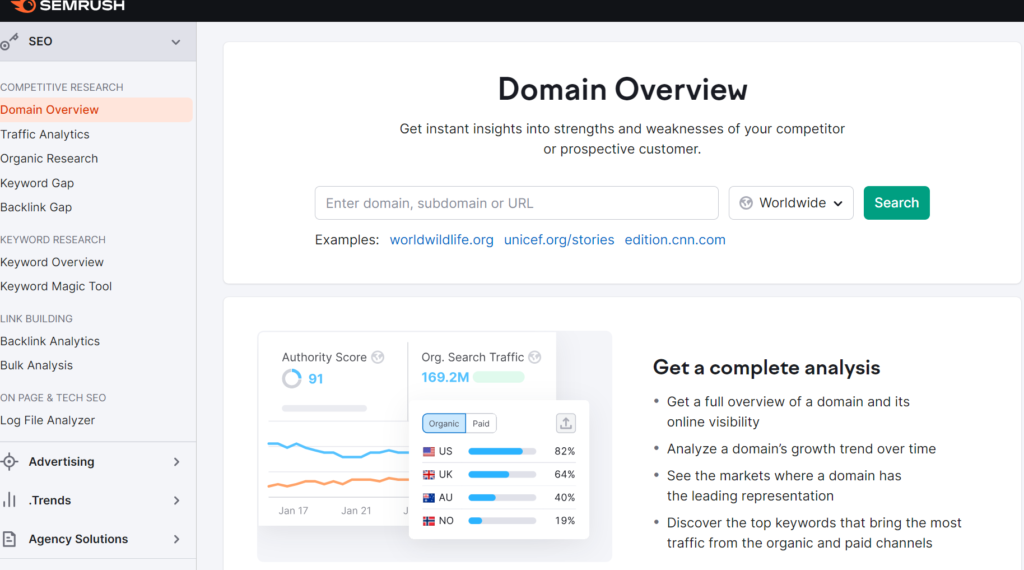Click the UK 64% progress bar
1024x570 pixels.
click(502, 475)
